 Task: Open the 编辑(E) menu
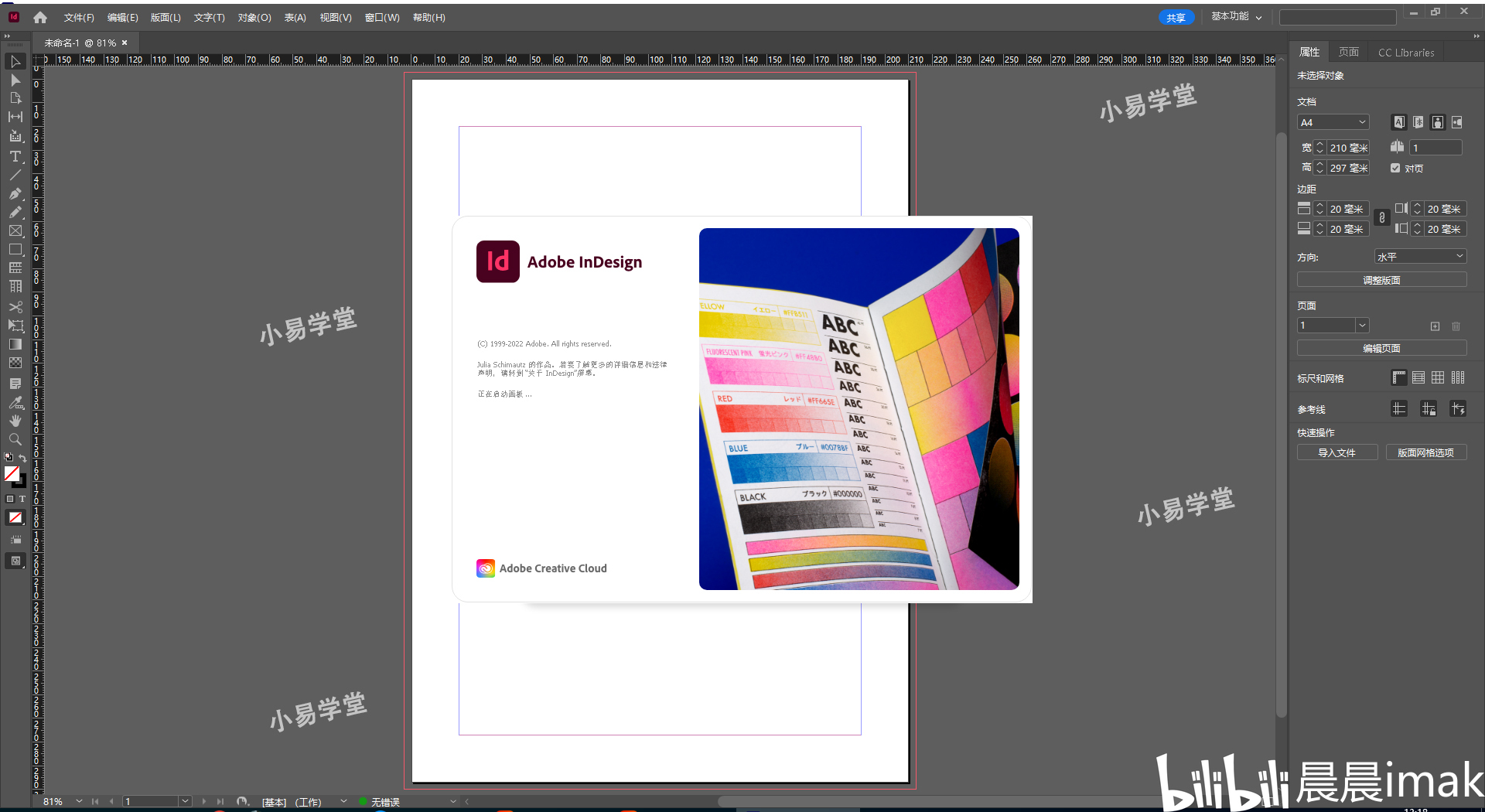(x=122, y=17)
